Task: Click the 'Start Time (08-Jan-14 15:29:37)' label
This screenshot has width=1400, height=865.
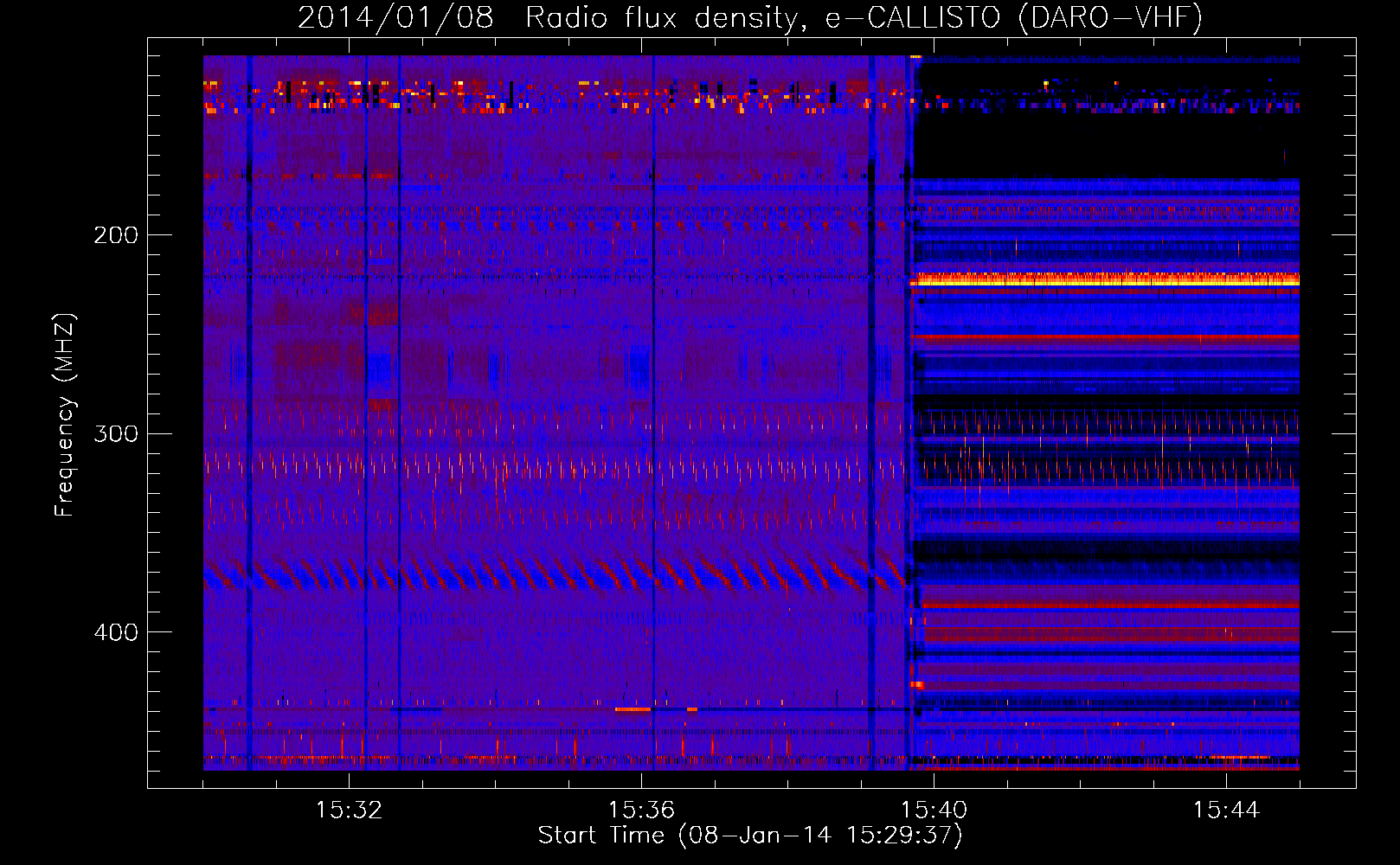Action: (750, 836)
